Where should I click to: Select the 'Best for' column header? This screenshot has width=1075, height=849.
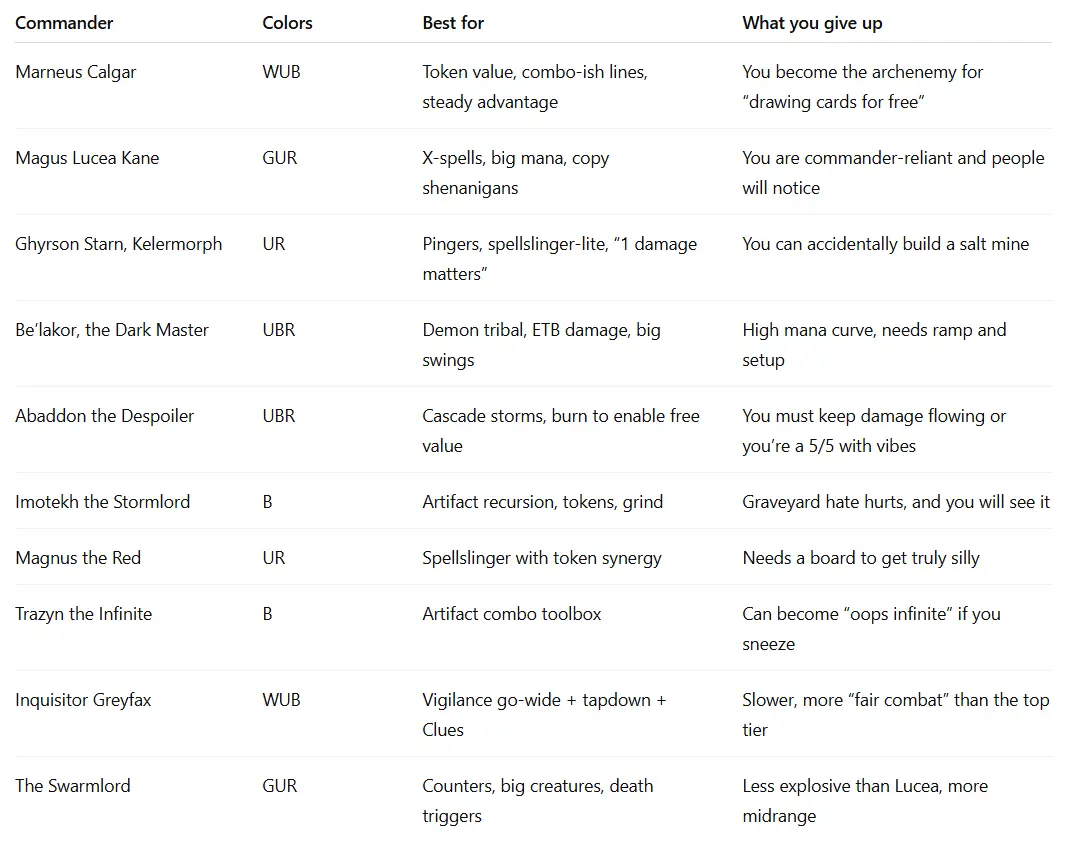pyautogui.click(x=453, y=22)
